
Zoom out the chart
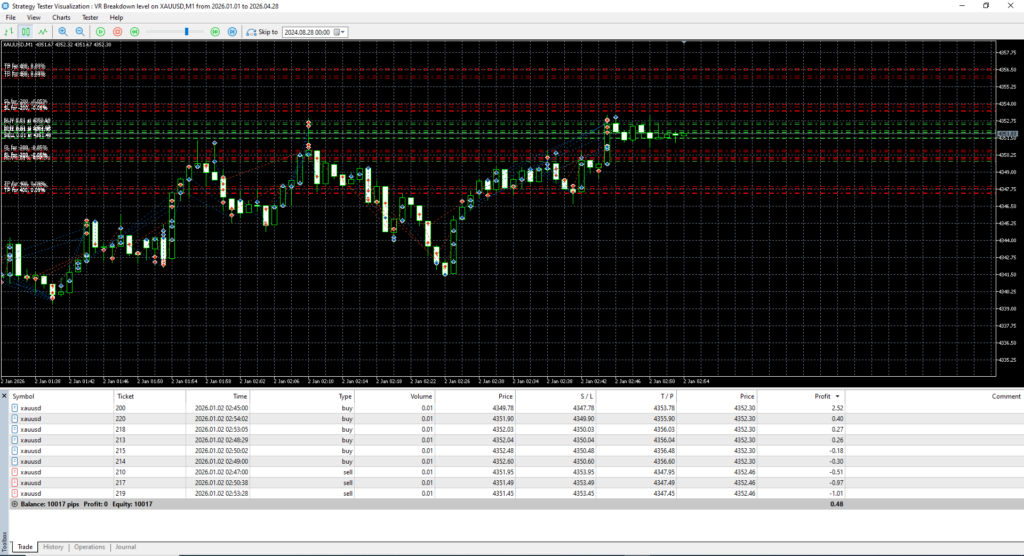pos(80,31)
